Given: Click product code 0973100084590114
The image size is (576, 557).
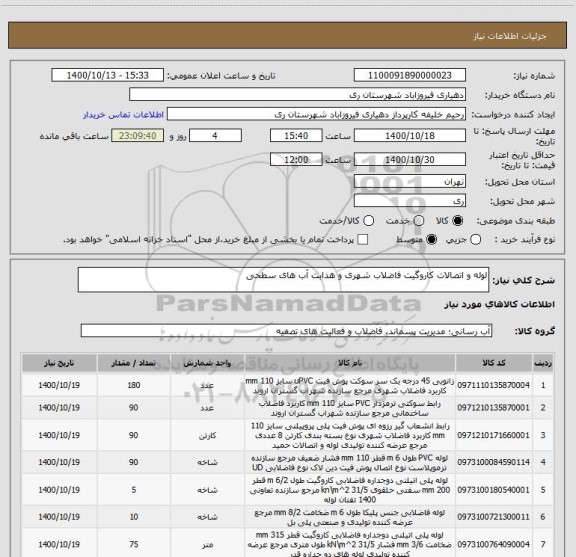Looking at the screenshot, I should (x=493, y=462).
